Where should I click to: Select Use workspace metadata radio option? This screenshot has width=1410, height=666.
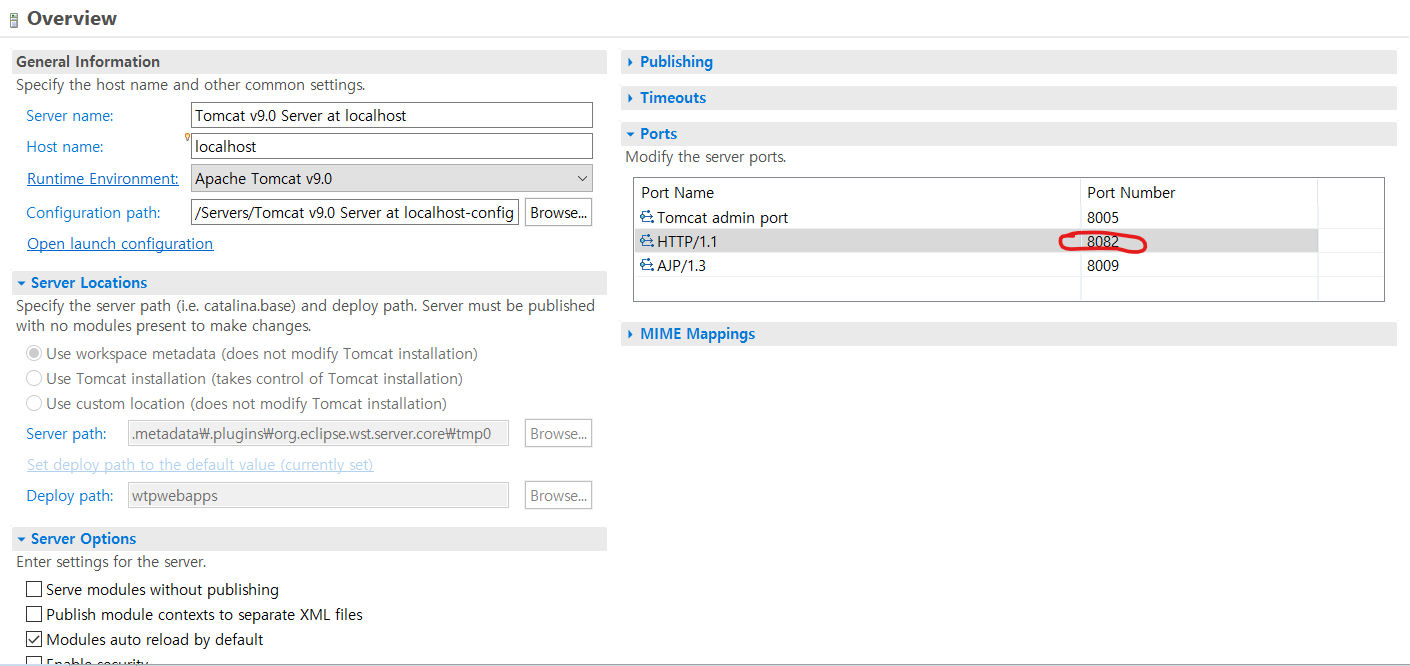[34, 353]
